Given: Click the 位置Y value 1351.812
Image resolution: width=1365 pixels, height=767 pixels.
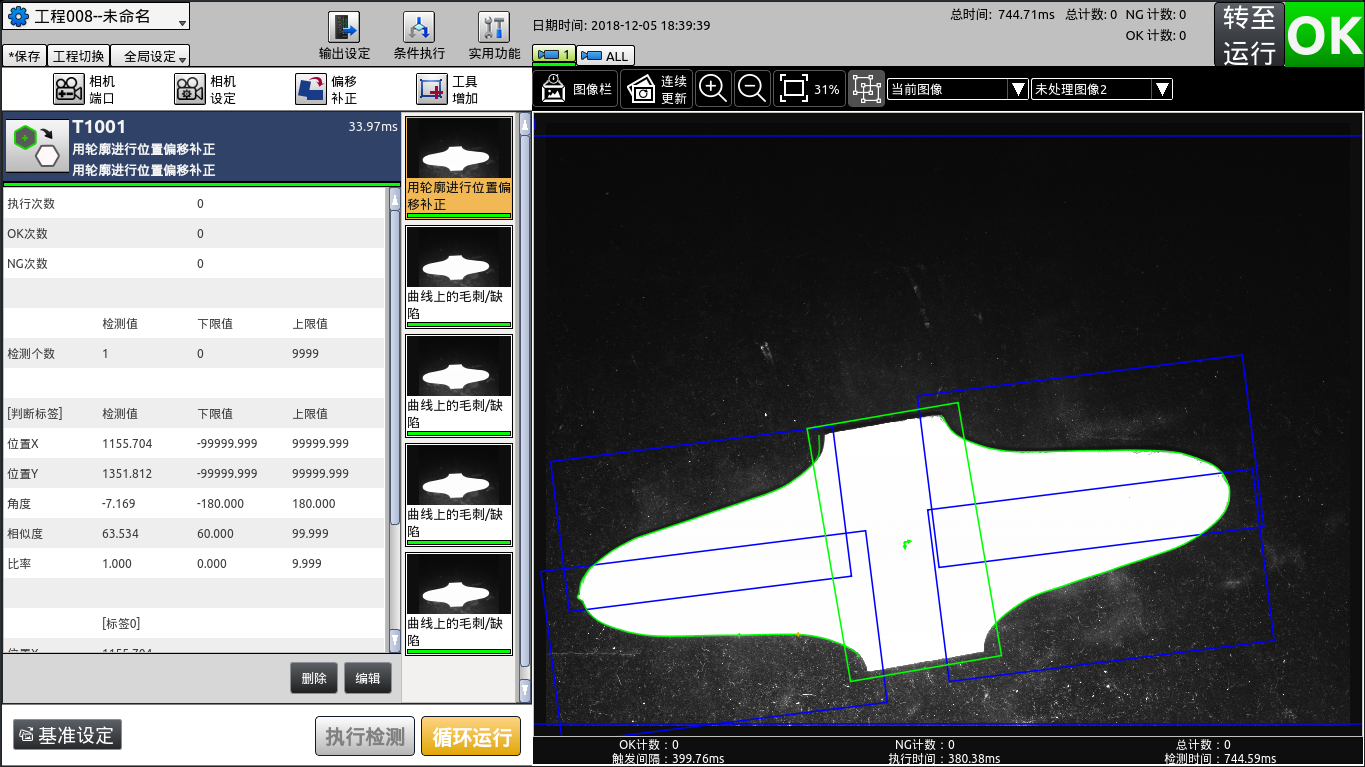Looking at the screenshot, I should click(127, 473).
